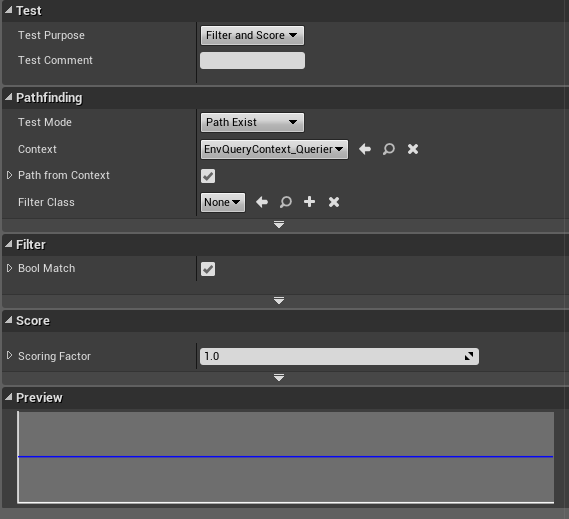Open the Test Purpose dropdown
Image resolution: width=569 pixels, height=519 pixels.
click(x=252, y=35)
